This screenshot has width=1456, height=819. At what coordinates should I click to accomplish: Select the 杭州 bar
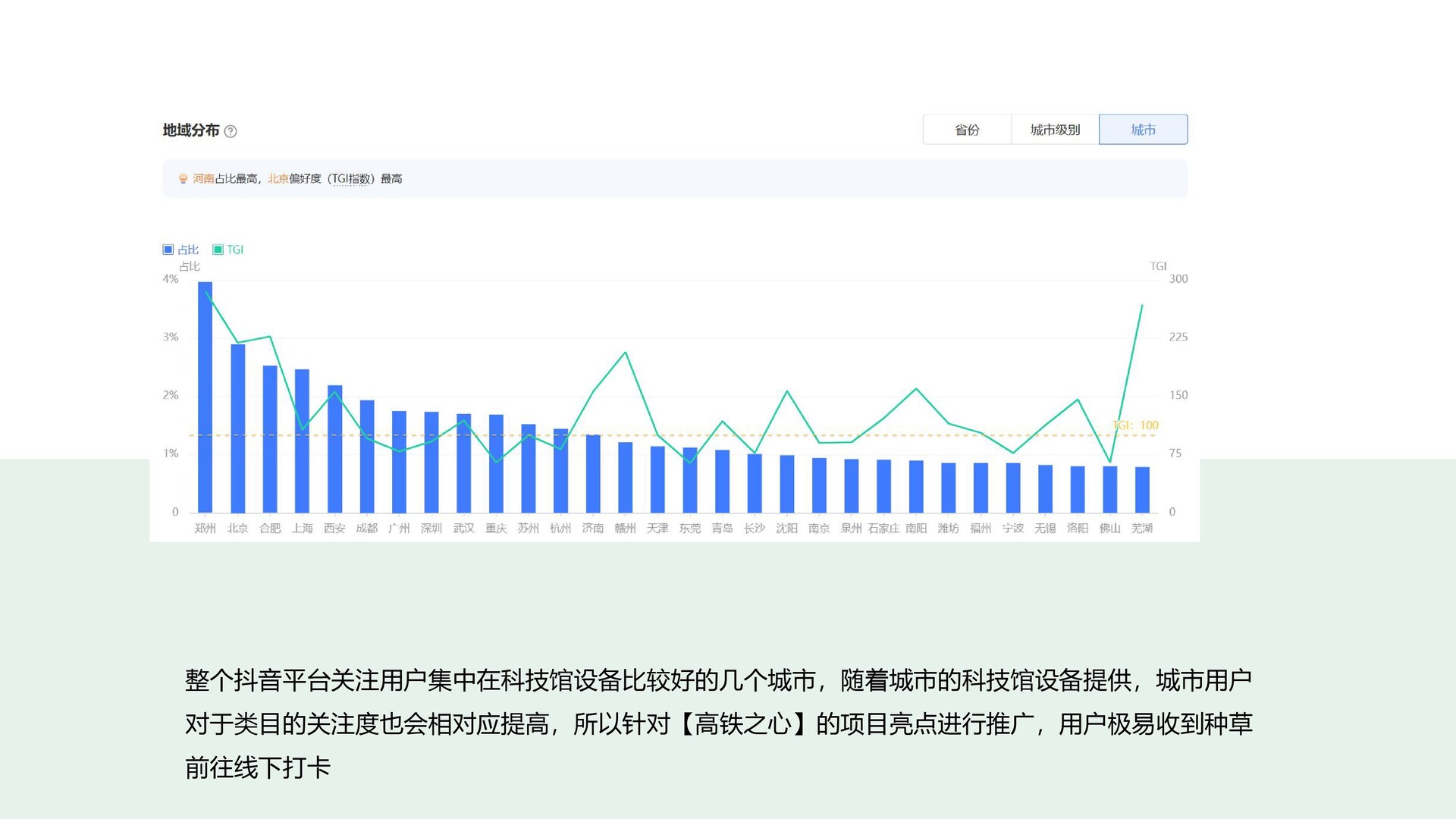560,471
